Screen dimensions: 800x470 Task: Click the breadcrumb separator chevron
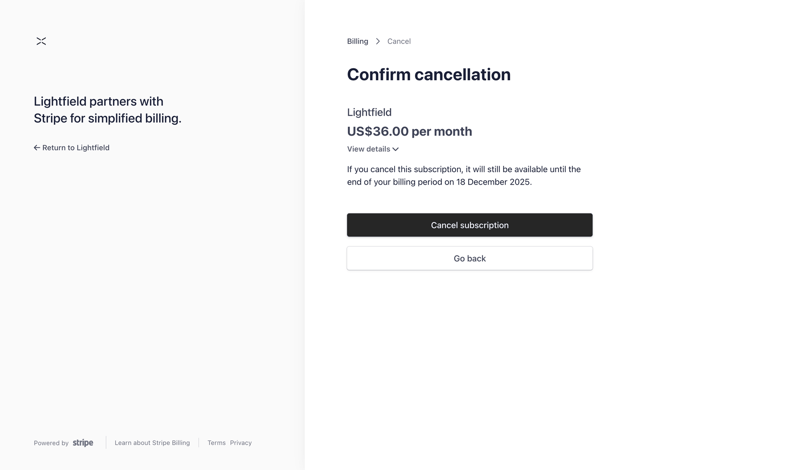pos(378,41)
